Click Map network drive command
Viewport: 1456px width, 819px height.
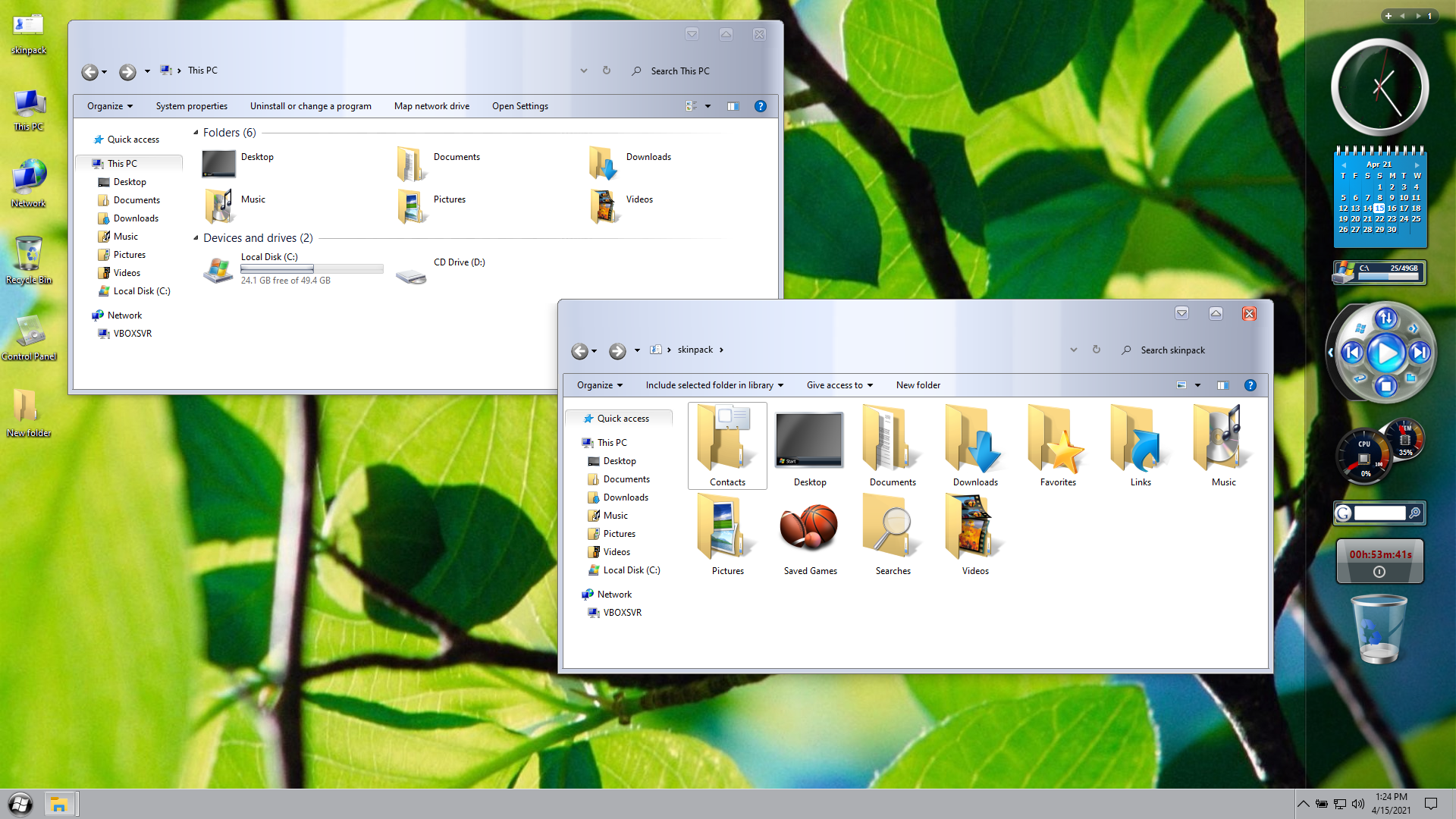tap(431, 106)
